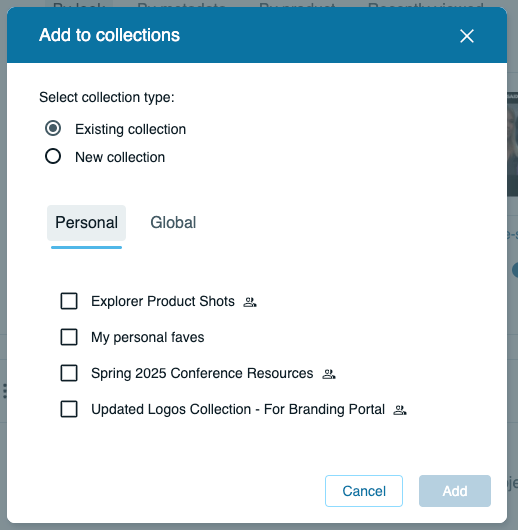Select the Existing collection radio button
518x530 pixels.
pyautogui.click(x=53, y=128)
